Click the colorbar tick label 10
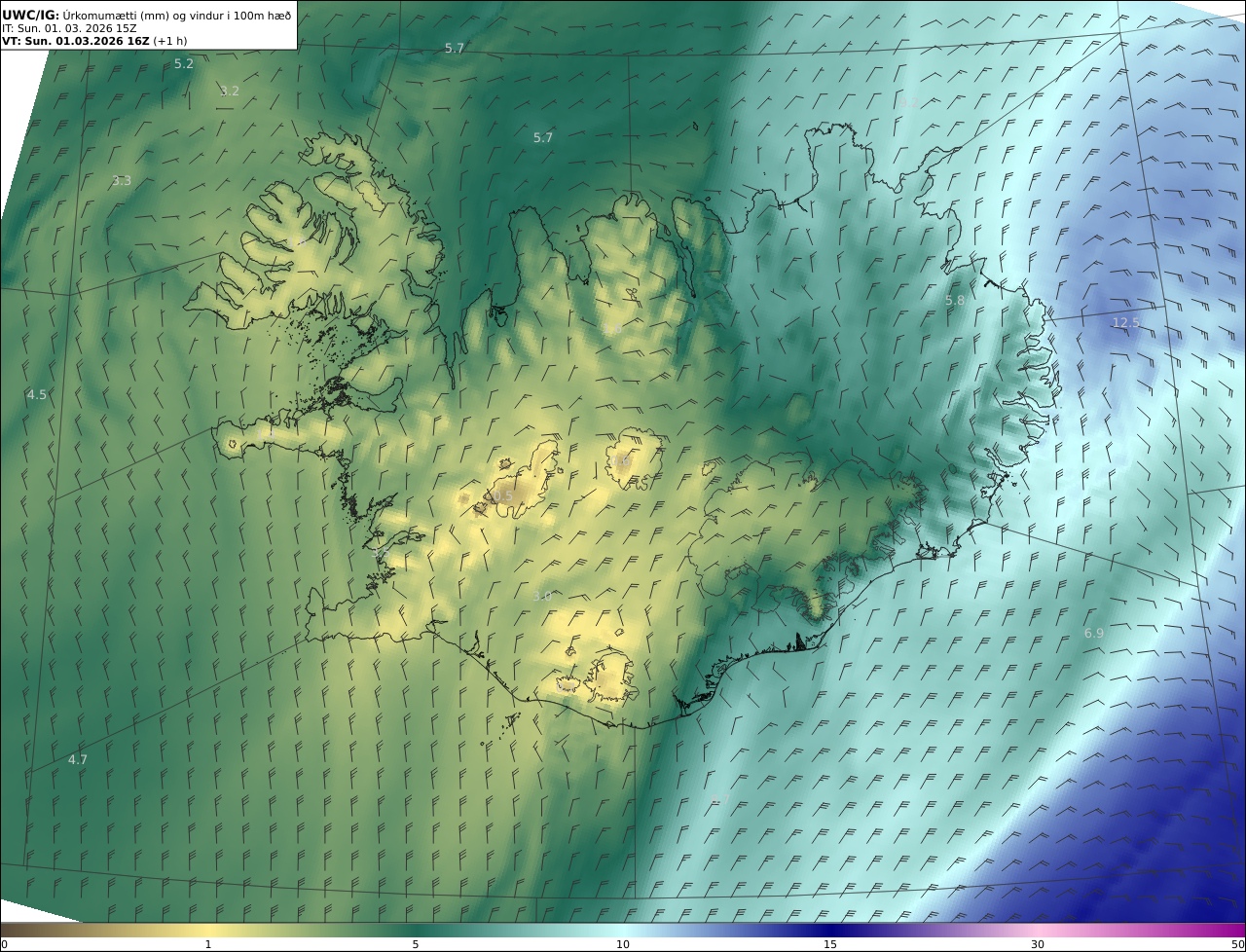This screenshot has height=952, width=1246. click(x=623, y=944)
